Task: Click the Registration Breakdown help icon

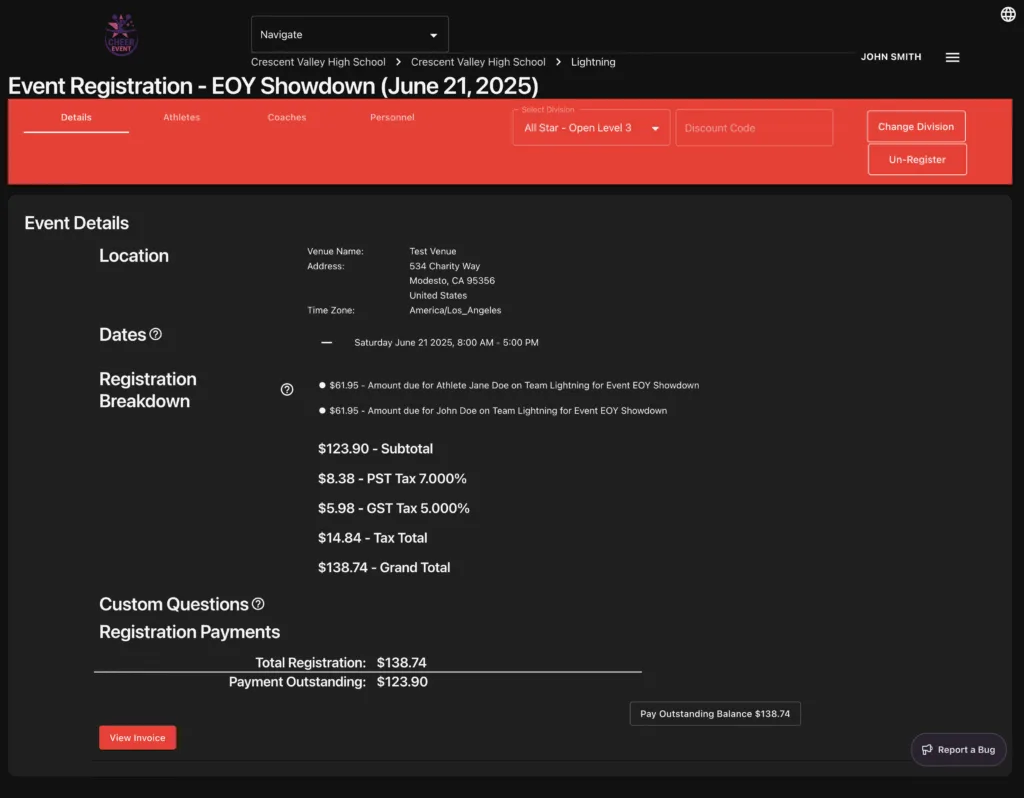Action: tap(287, 389)
